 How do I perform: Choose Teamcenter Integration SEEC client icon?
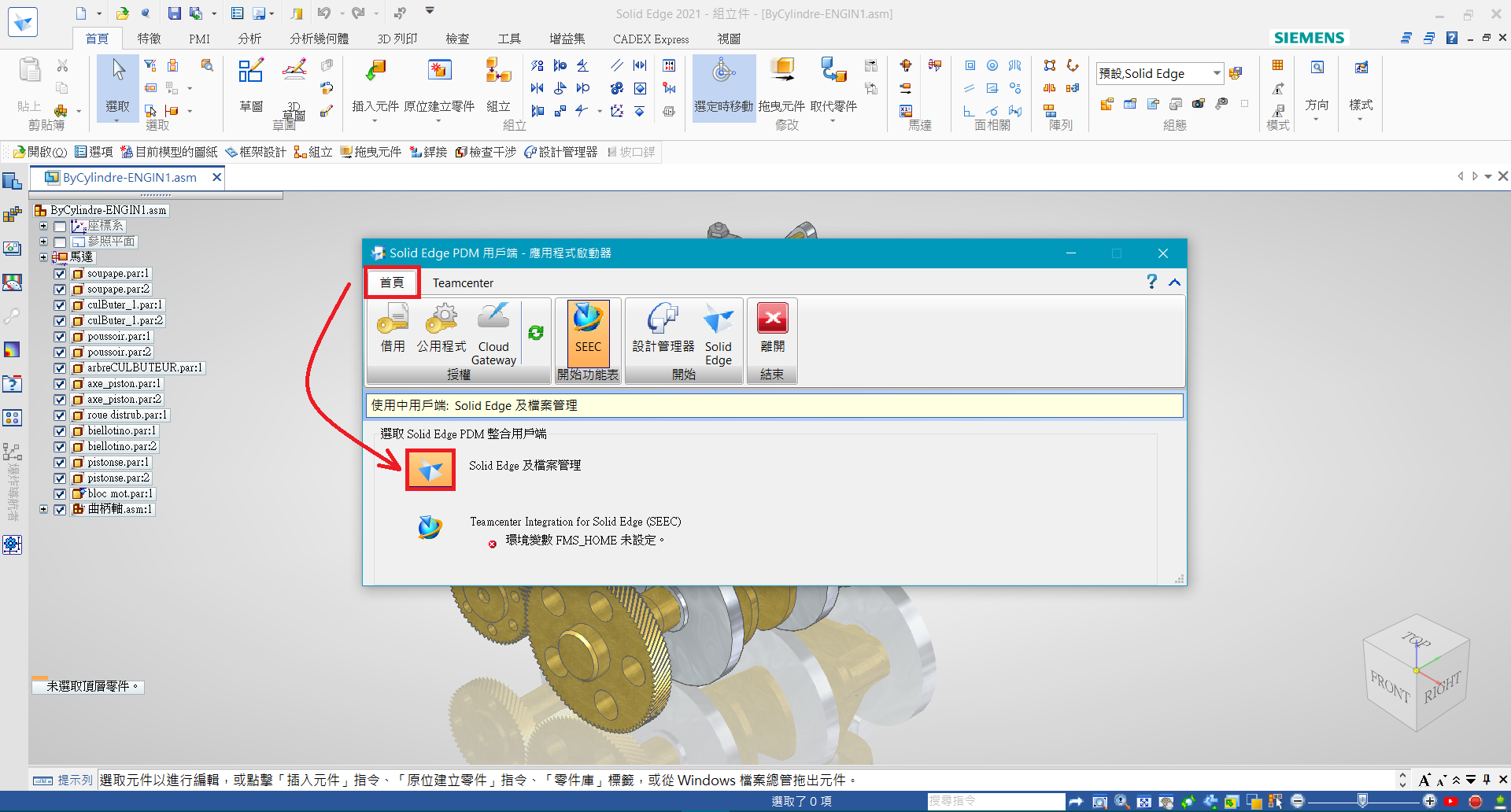click(x=430, y=526)
